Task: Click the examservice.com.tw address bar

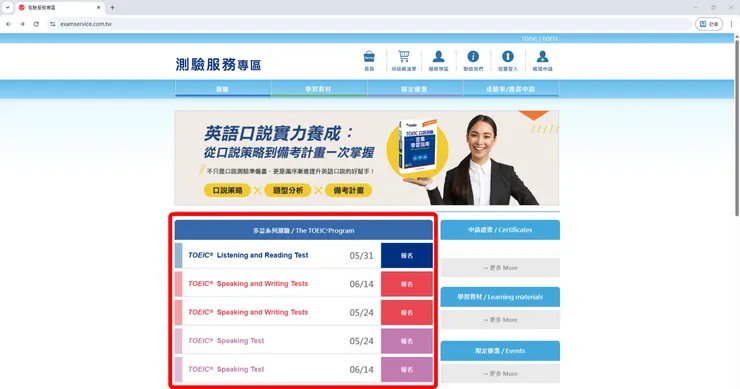Action: point(368,24)
